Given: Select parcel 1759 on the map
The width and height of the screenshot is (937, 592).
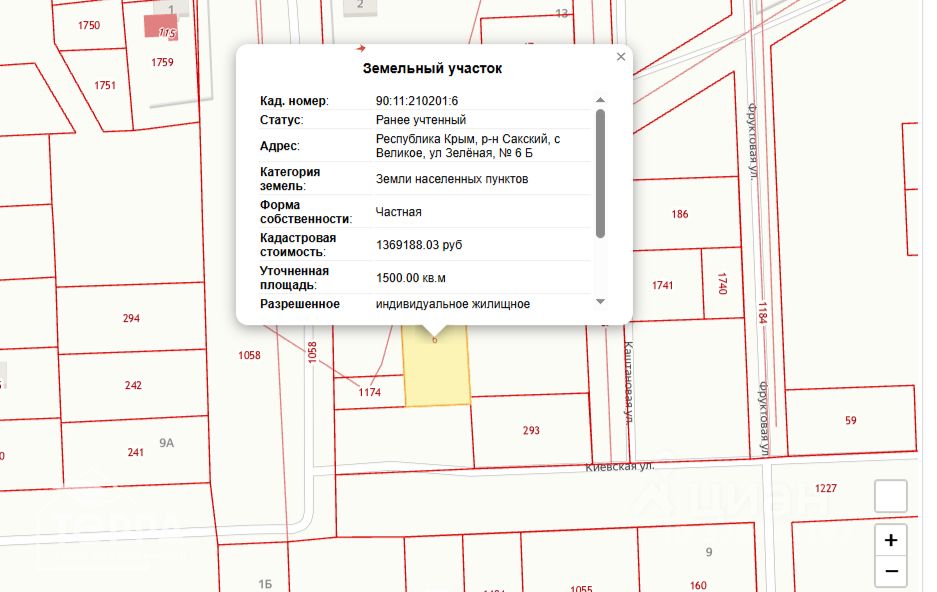Looking at the screenshot, I should 162,62.
